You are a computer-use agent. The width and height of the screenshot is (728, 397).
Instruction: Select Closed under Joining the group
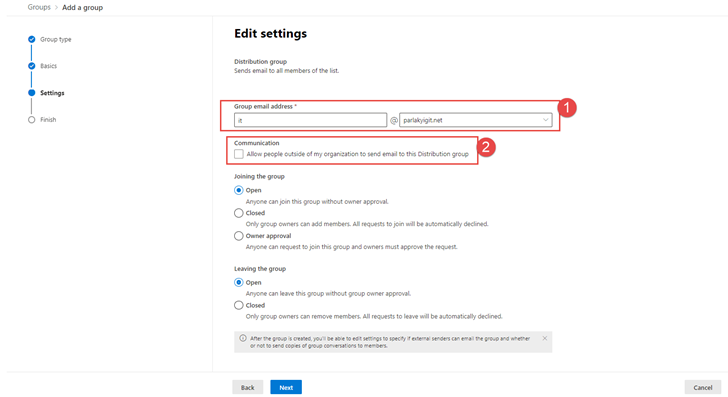pos(239,213)
